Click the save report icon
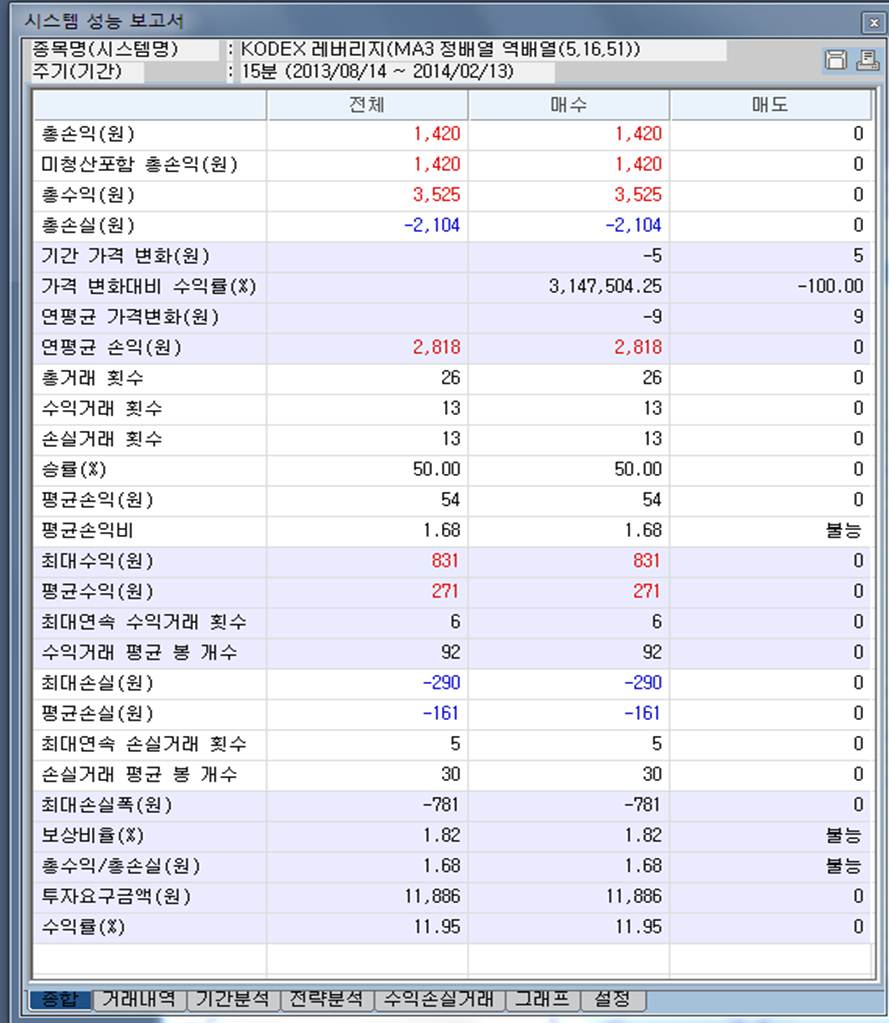The width and height of the screenshot is (889, 1023). pyautogui.click(x=835, y=61)
